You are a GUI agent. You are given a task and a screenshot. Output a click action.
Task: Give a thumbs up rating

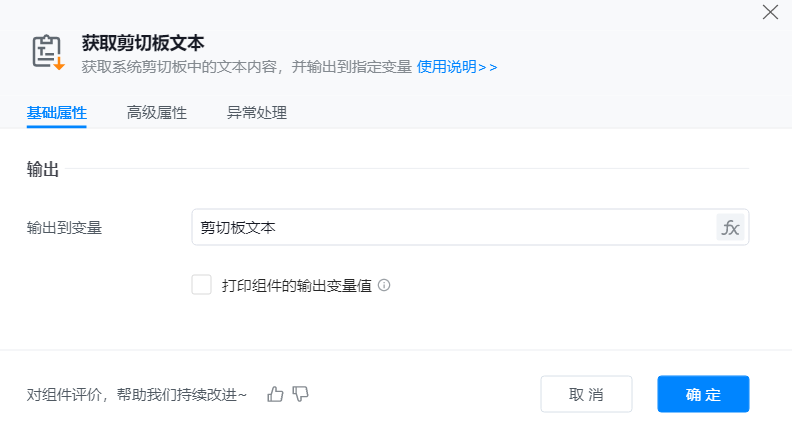pyautogui.click(x=276, y=394)
